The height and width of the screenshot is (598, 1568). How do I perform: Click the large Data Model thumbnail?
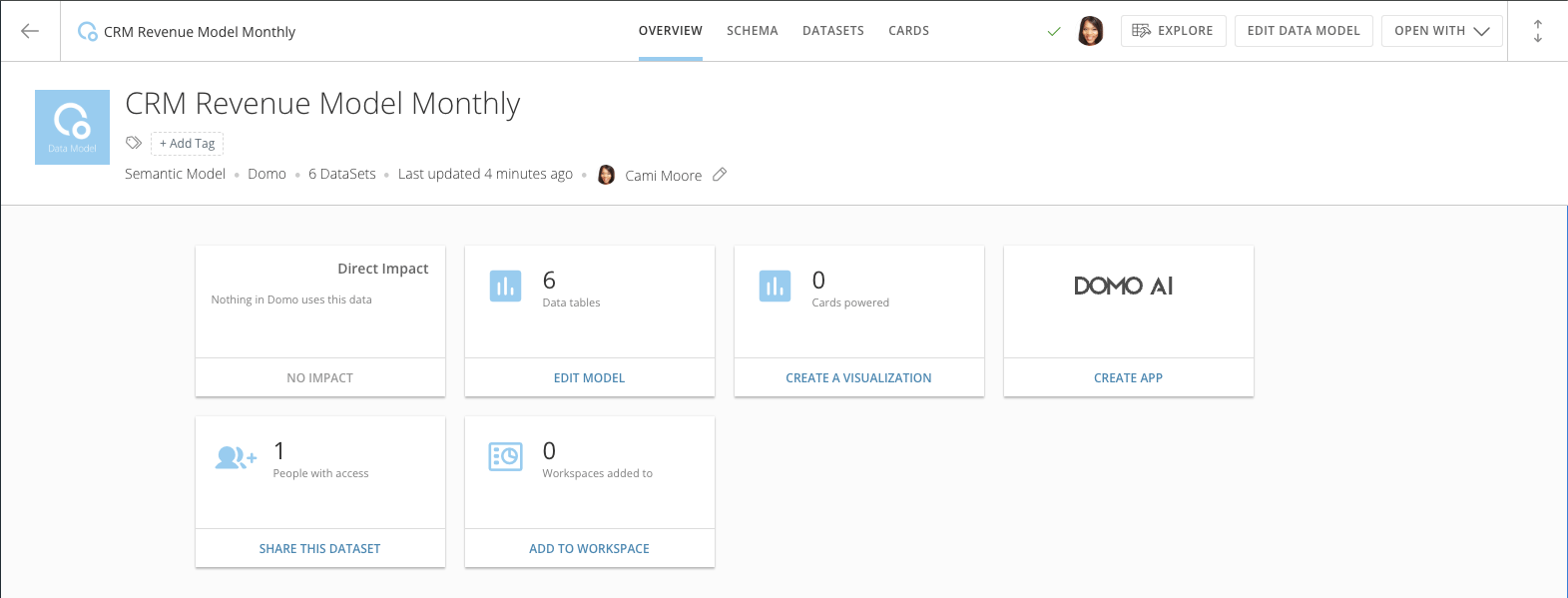(72, 127)
